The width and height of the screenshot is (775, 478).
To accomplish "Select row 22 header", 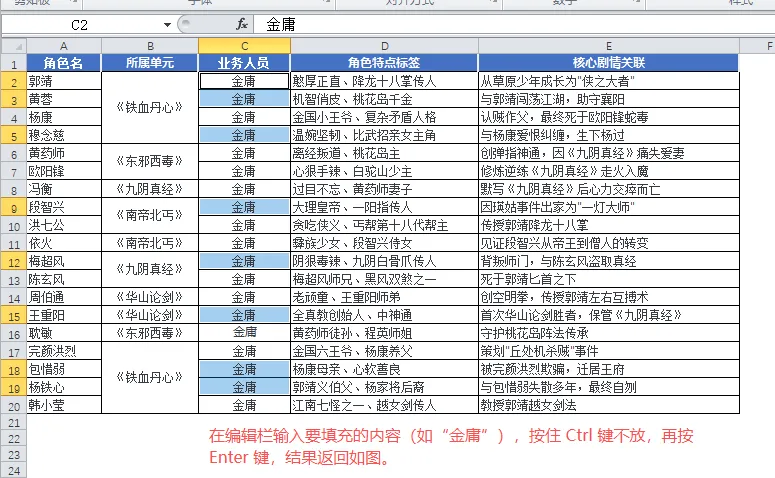I will 14,438.
